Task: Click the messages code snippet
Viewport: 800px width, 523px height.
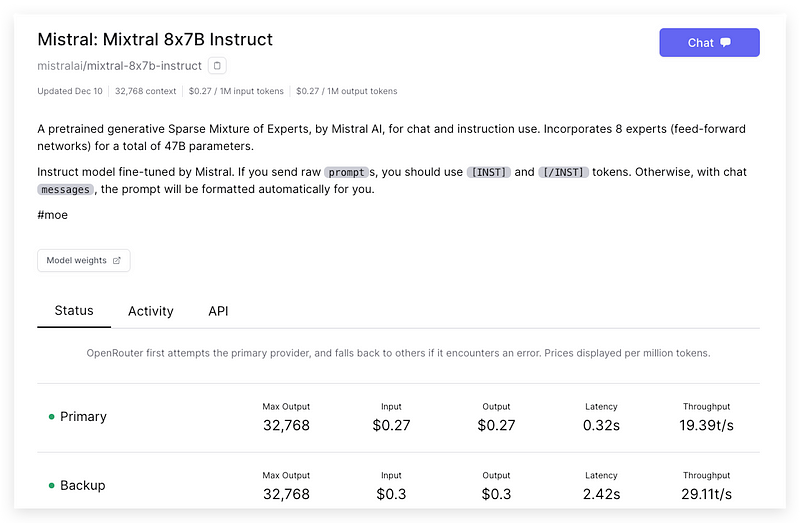Action: 65,190
